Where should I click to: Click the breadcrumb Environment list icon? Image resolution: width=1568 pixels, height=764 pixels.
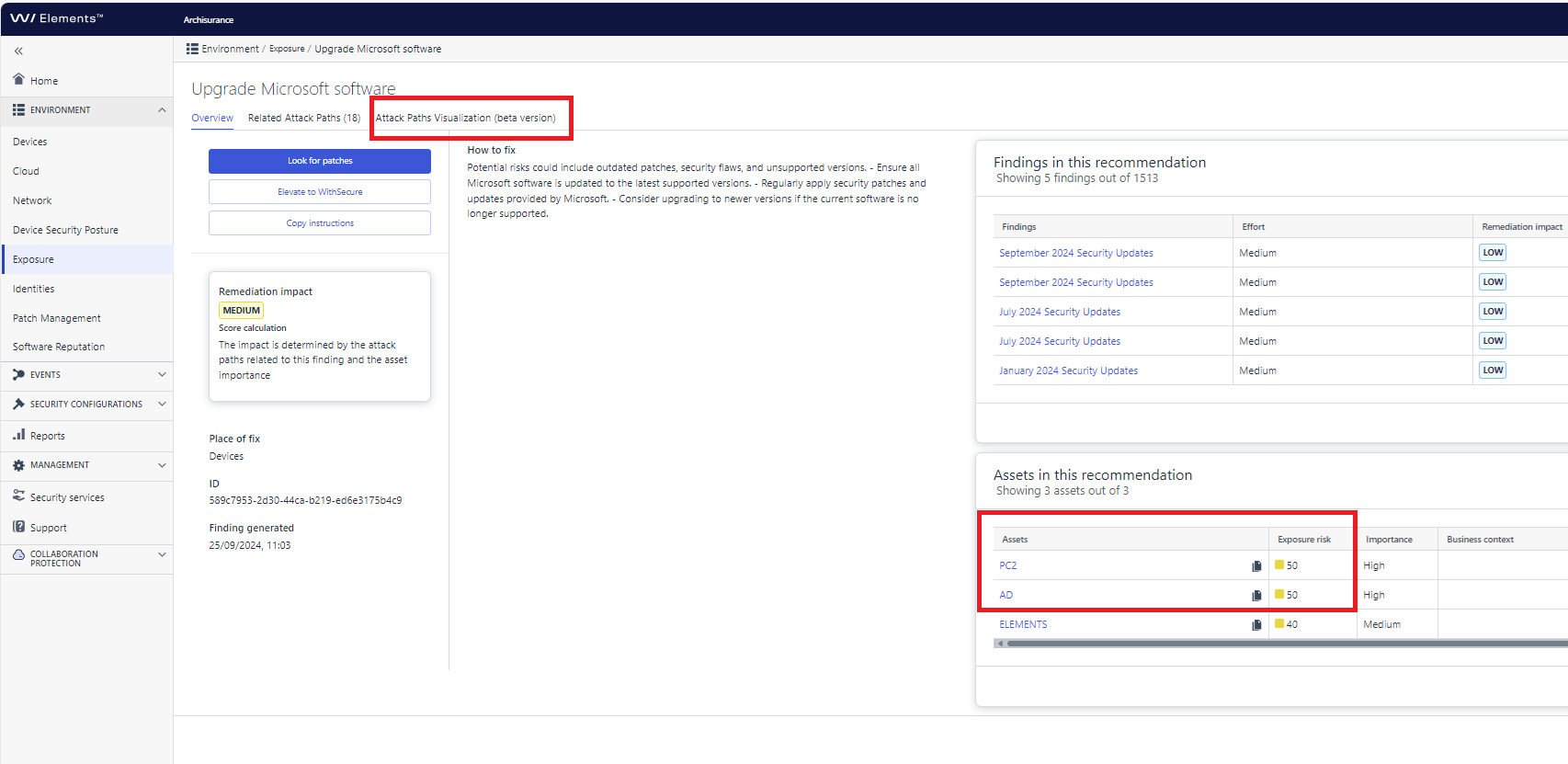click(192, 49)
